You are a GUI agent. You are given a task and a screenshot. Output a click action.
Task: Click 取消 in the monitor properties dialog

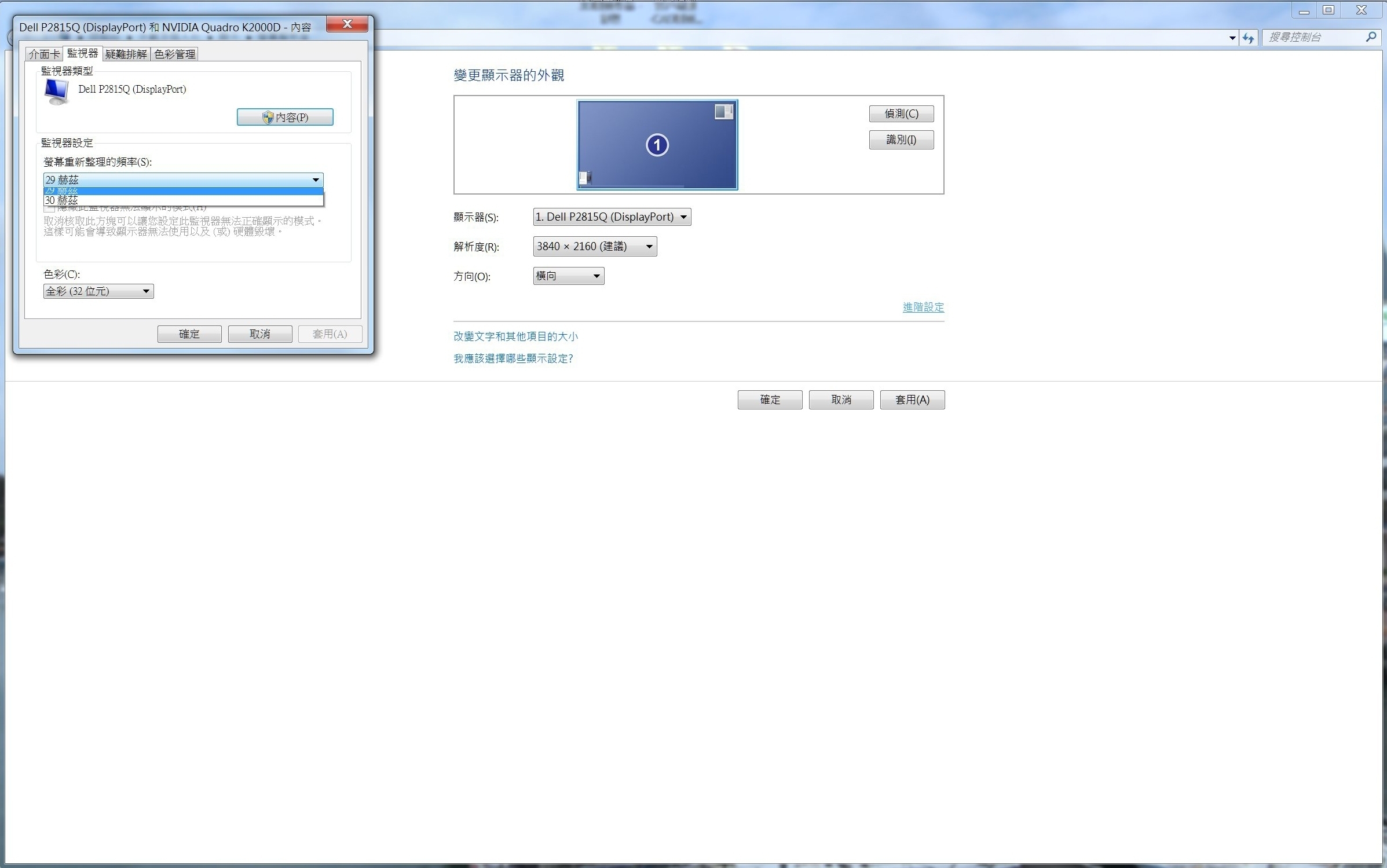[260, 334]
